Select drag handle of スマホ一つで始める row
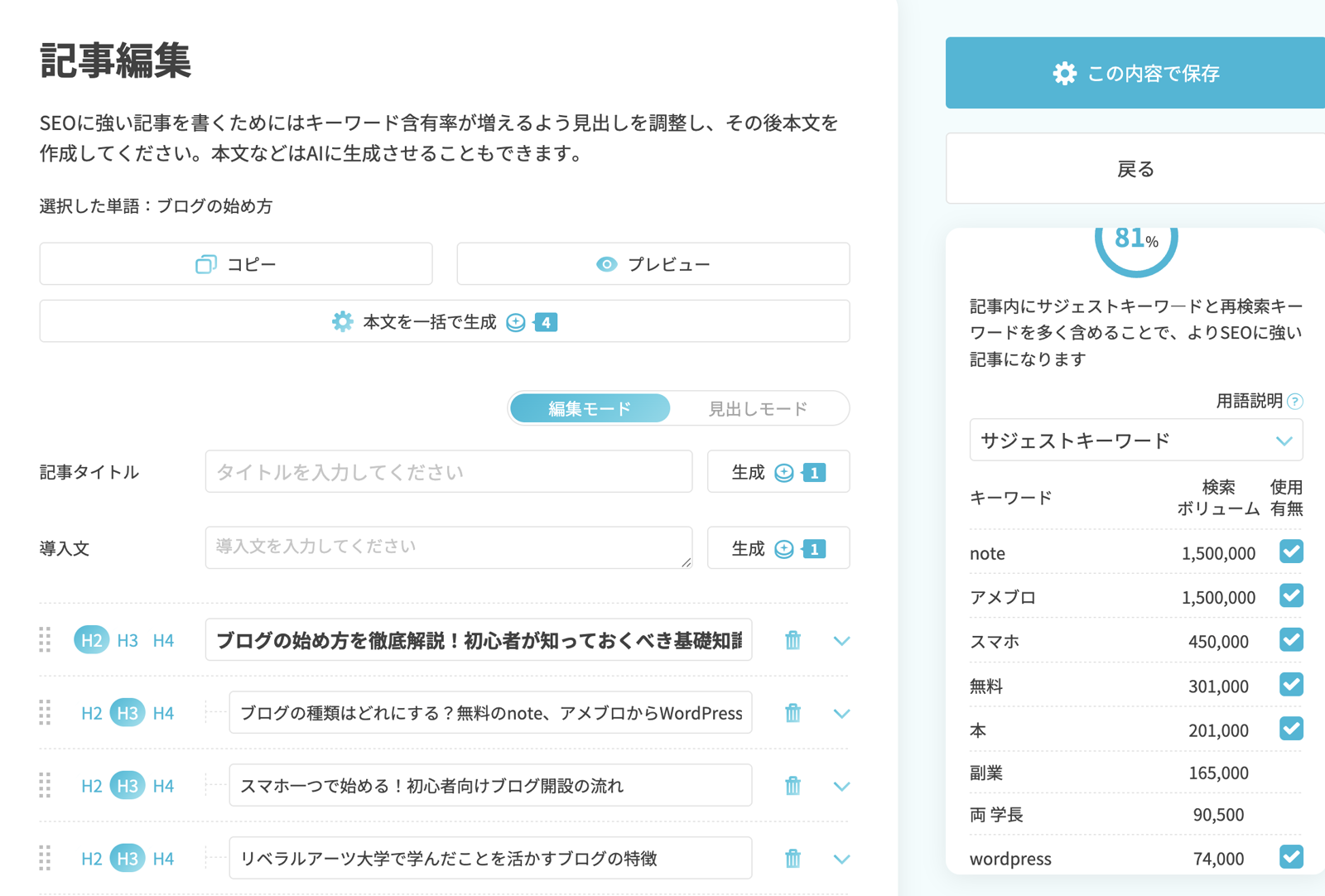The height and width of the screenshot is (896, 1325). 46,786
